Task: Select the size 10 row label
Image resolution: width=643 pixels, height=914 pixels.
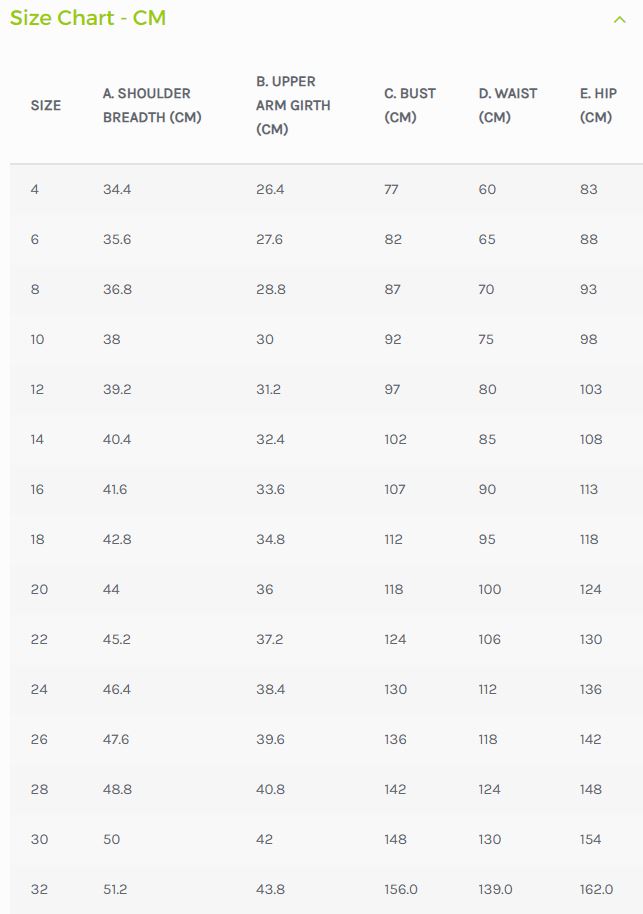Action: [38, 339]
